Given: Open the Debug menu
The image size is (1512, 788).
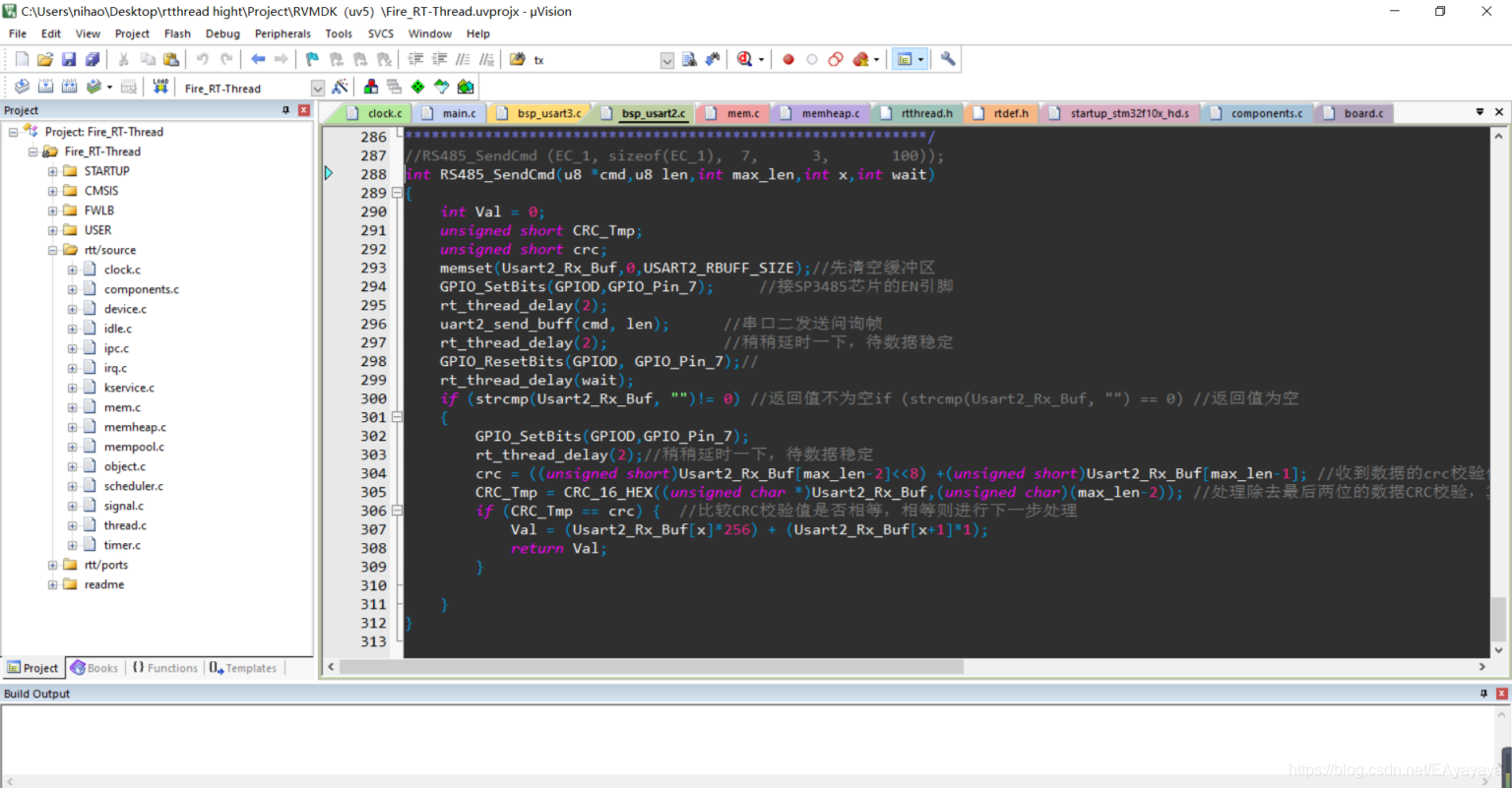Looking at the screenshot, I should click(222, 33).
